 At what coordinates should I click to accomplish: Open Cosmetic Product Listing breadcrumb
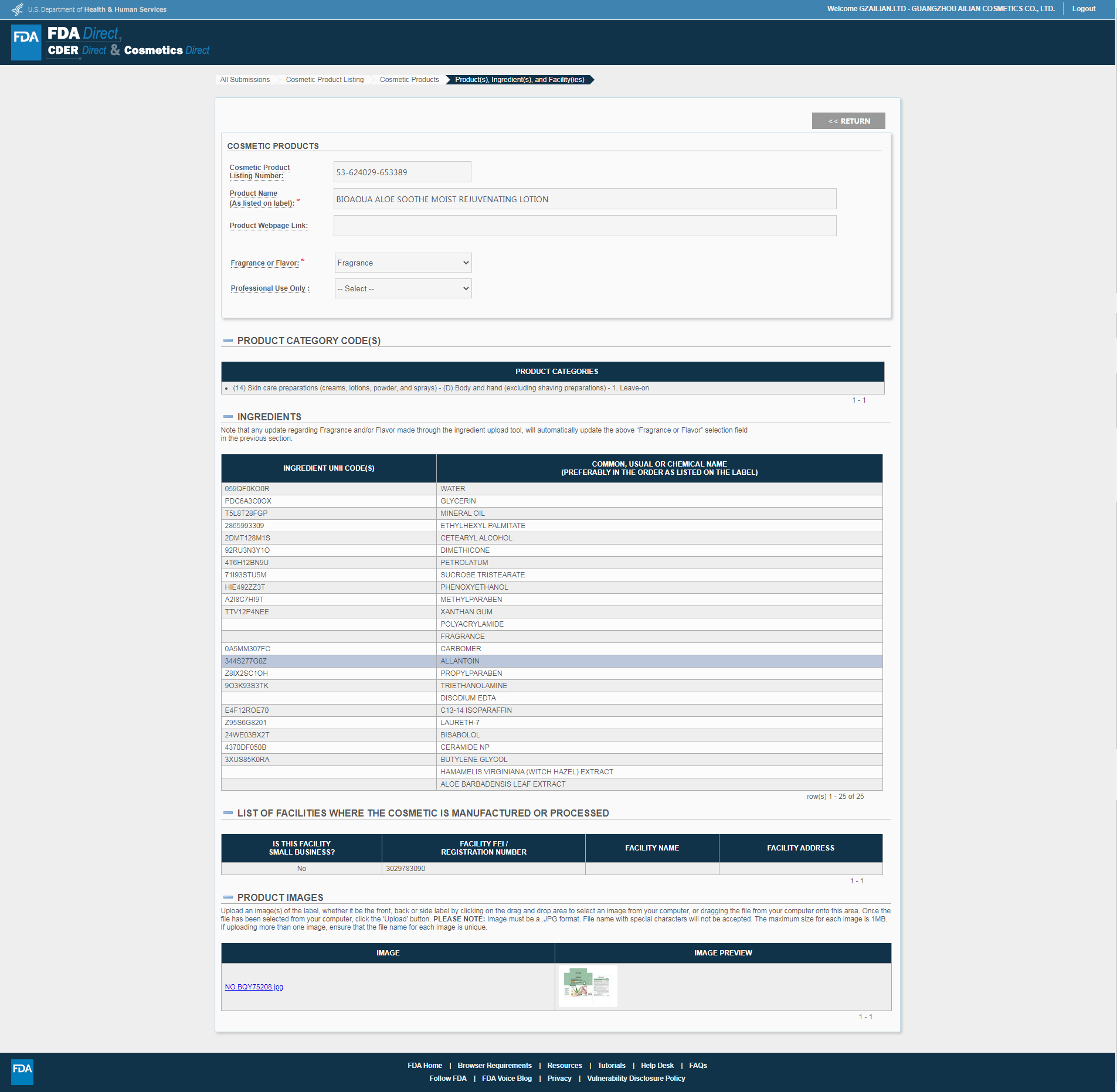pos(324,80)
